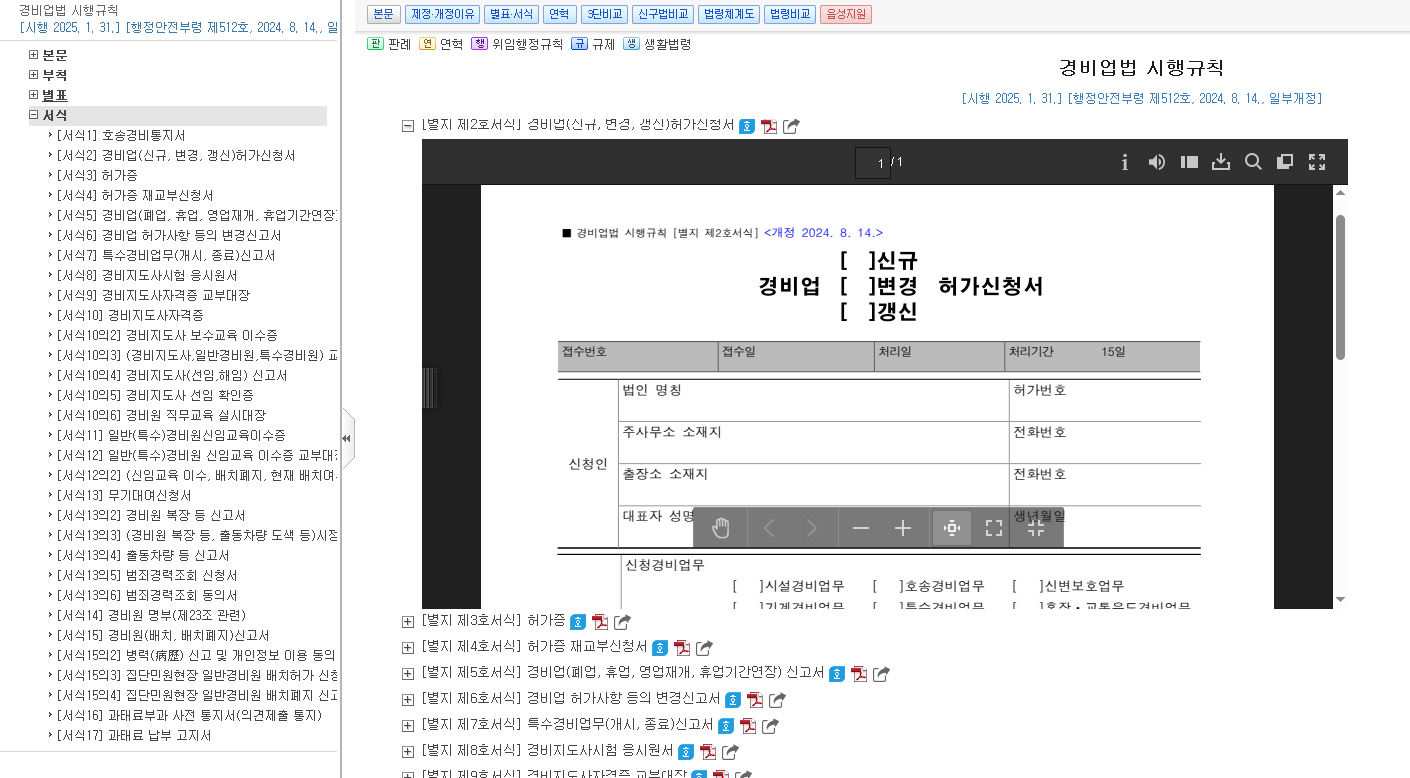Click the 제8호서식 경비지도사시험 응시원서 title link
Image resolution: width=1410 pixels, height=778 pixels.
(548, 752)
